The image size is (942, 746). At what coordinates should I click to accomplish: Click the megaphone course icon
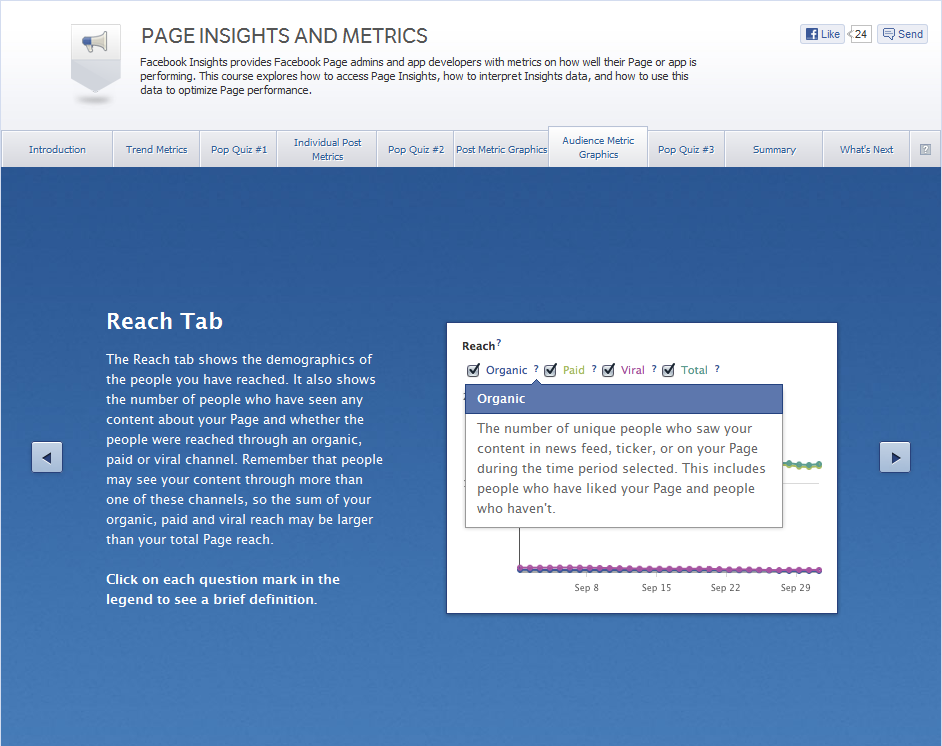point(96,58)
